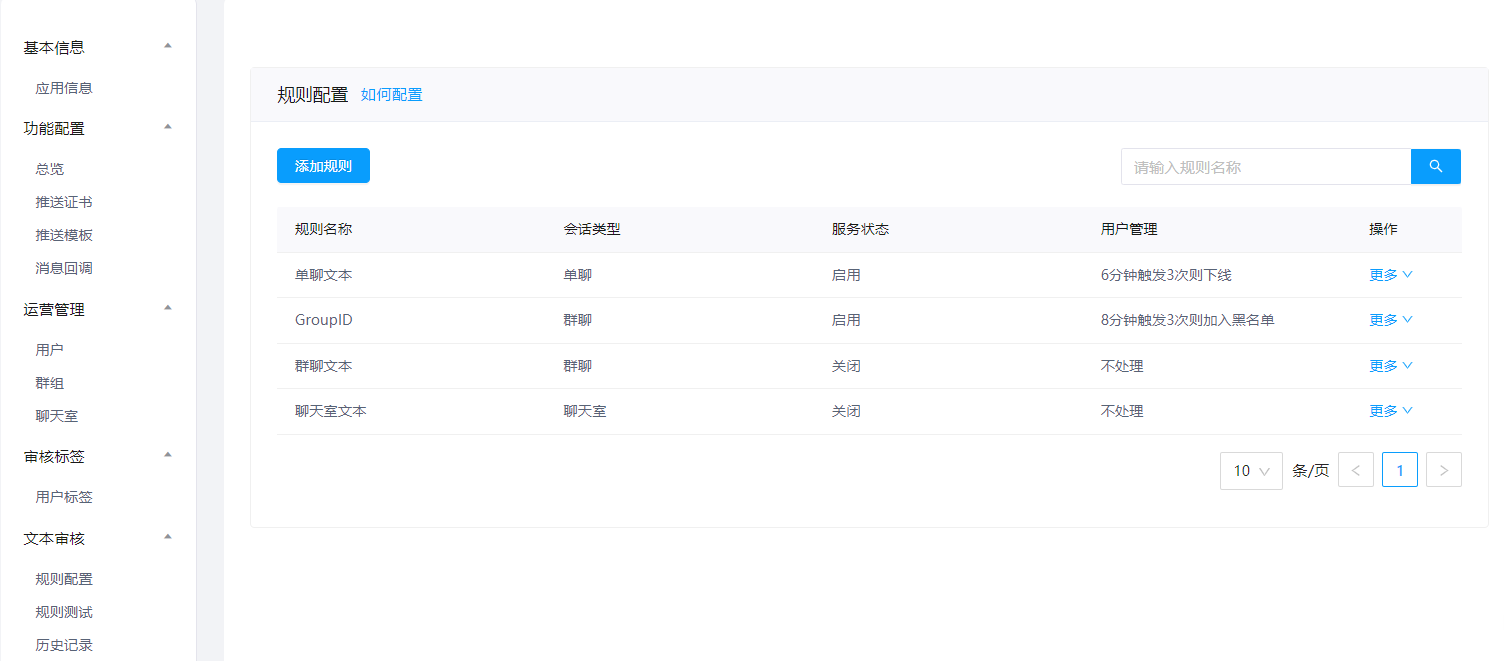Click the magnifier search icon button
Image resolution: width=1504 pixels, height=661 pixels.
tap(1435, 167)
